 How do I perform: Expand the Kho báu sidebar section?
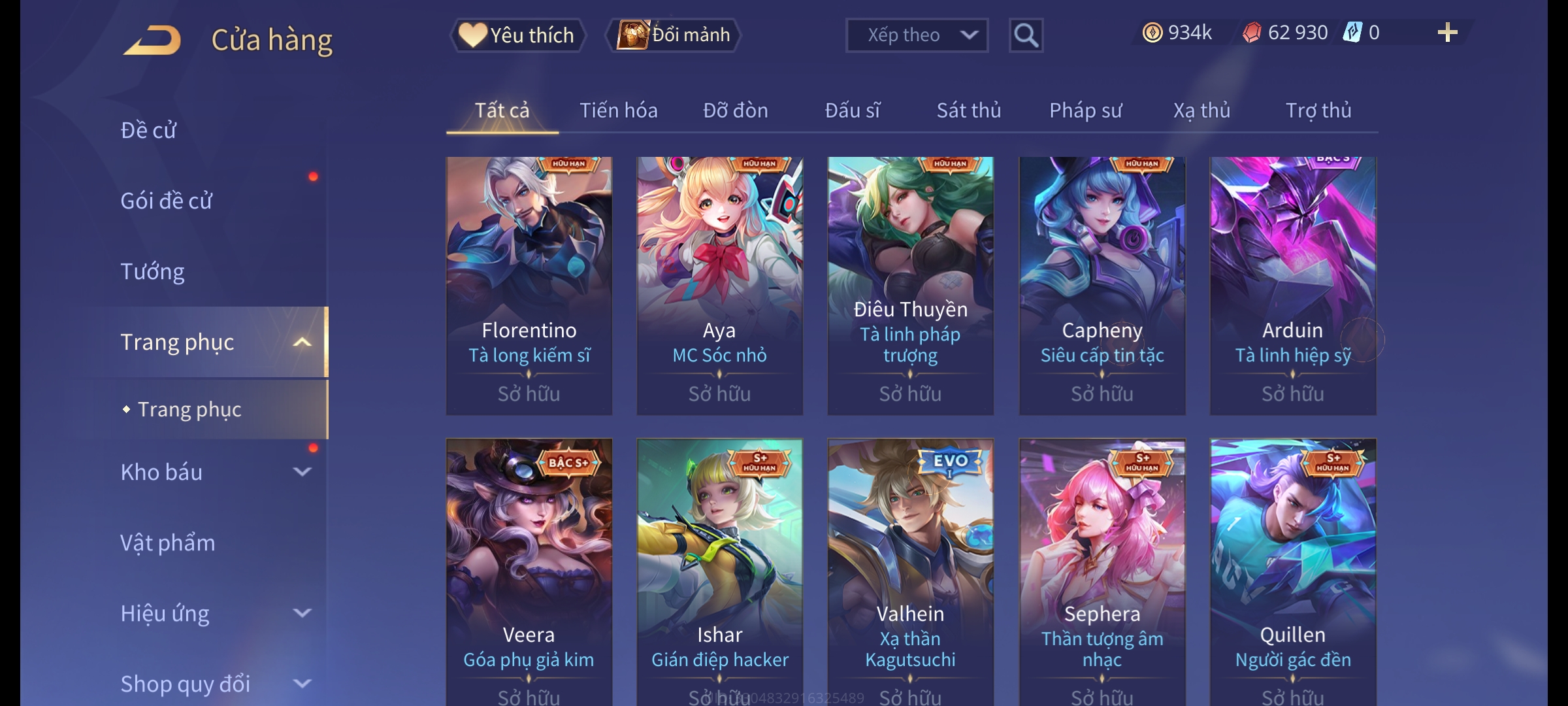point(302,472)
